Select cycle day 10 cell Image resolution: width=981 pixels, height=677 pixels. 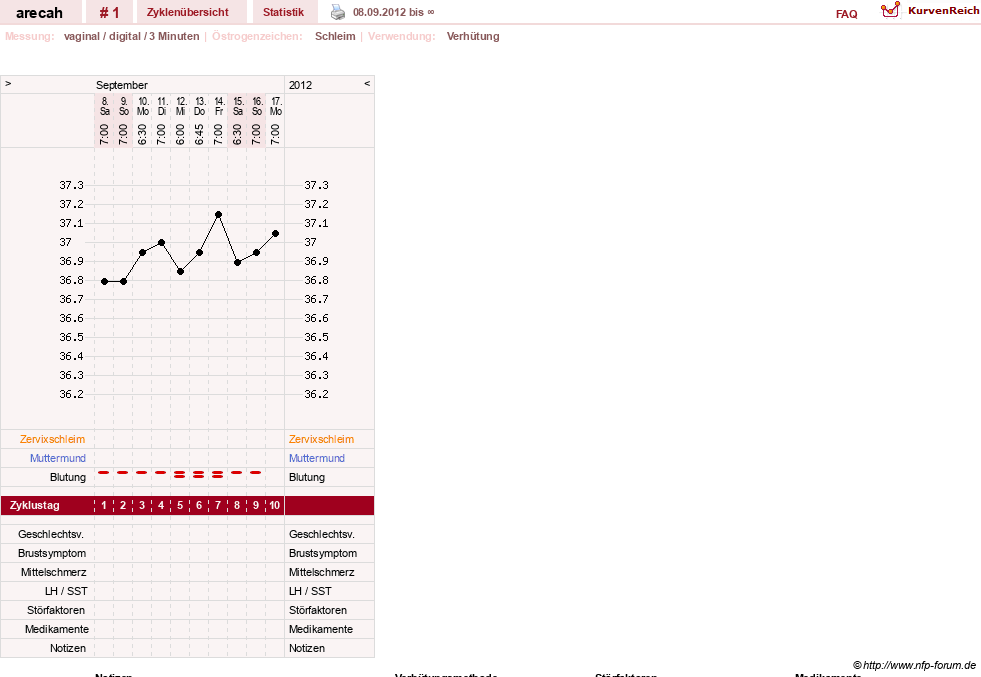point(275,506)
